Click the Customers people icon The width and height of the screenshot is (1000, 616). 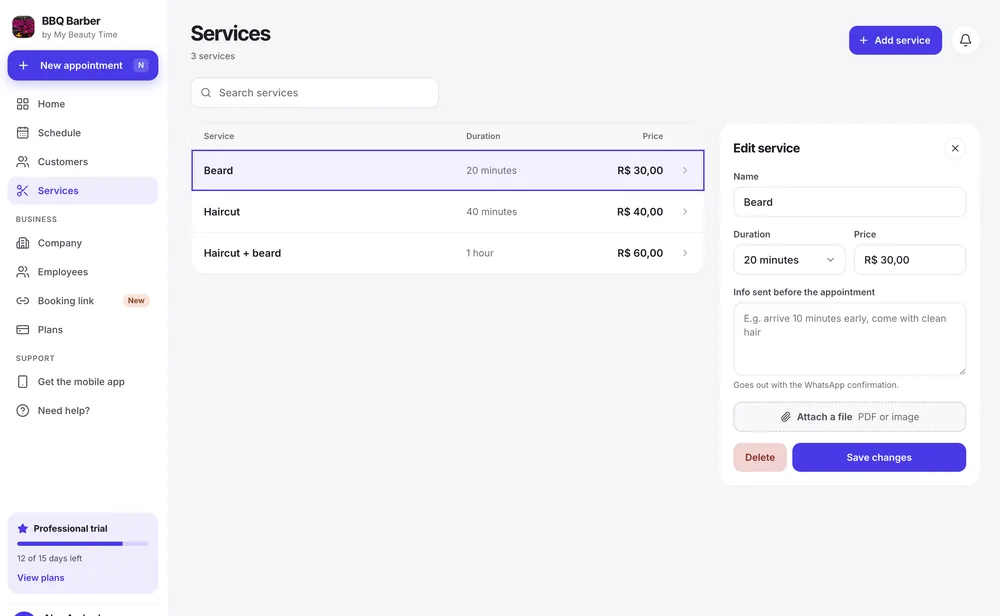23,161
